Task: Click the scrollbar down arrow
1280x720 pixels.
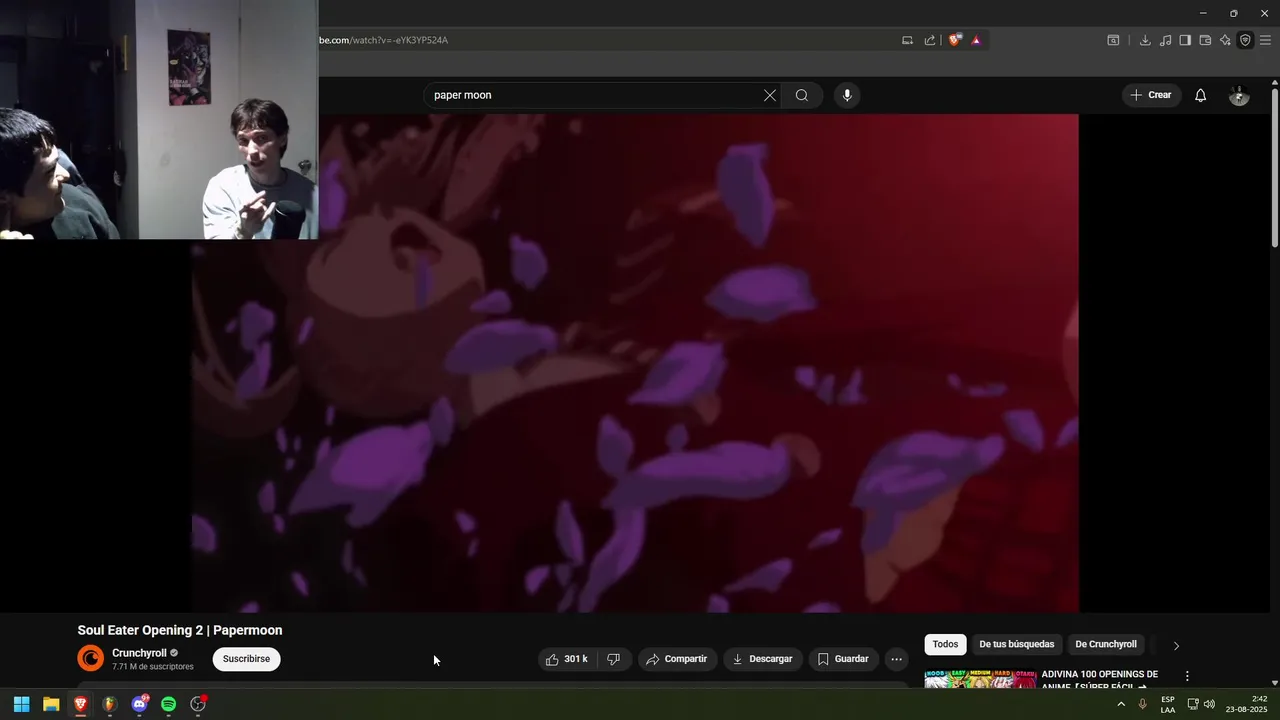Action: pyautogui.click(x=1275, y=682)
